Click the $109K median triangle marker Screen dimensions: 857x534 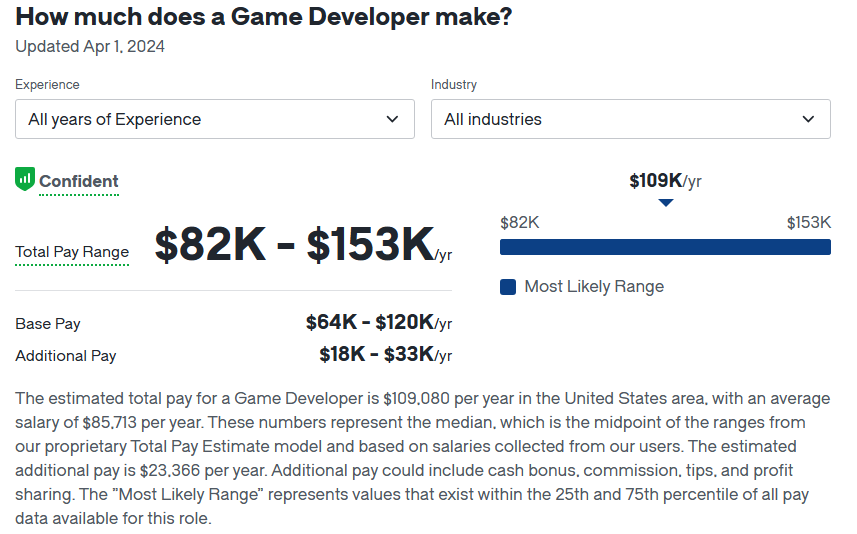(x=665, y=203)
